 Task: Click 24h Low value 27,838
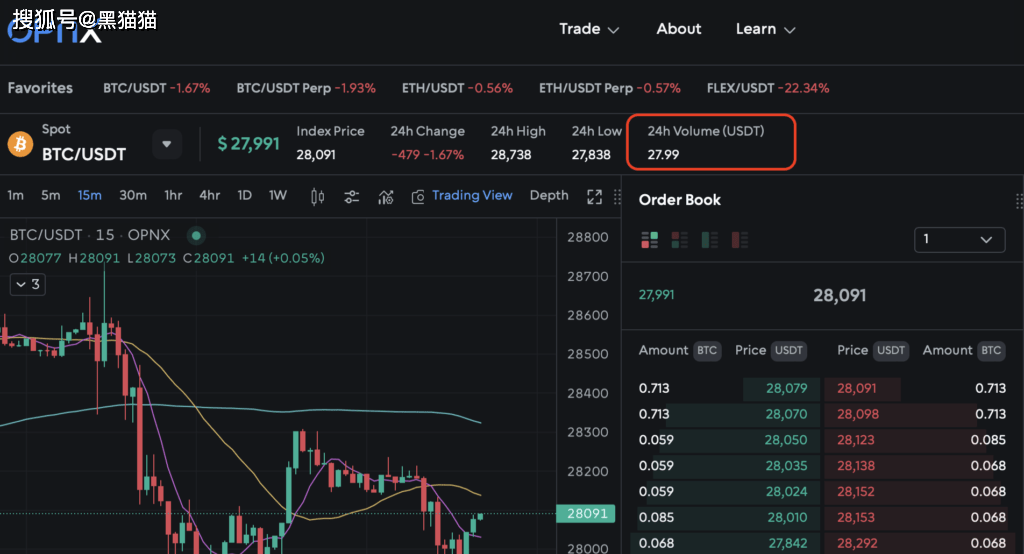click(x=591, y=155)
